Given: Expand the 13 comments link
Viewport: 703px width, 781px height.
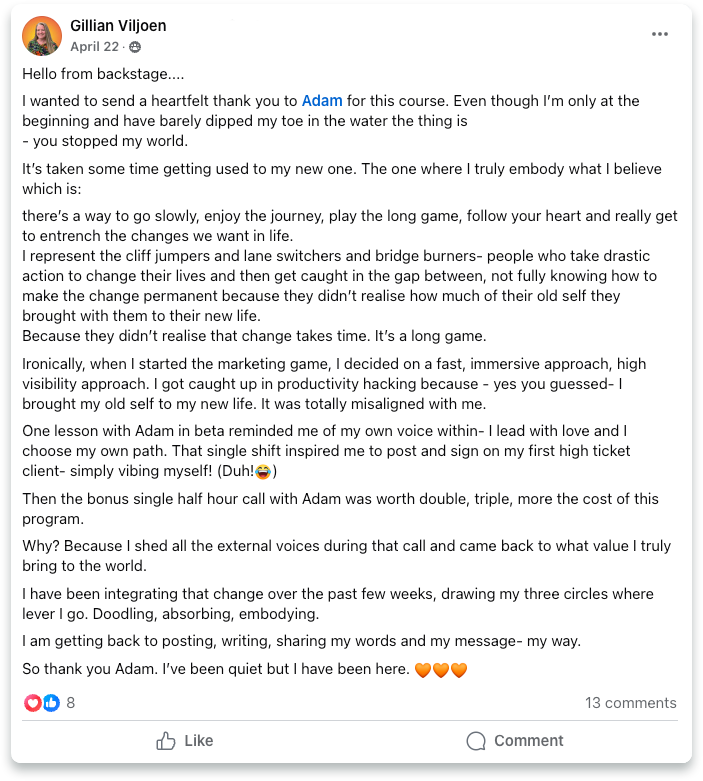Looking at the screenshot, I should (630, 703).
